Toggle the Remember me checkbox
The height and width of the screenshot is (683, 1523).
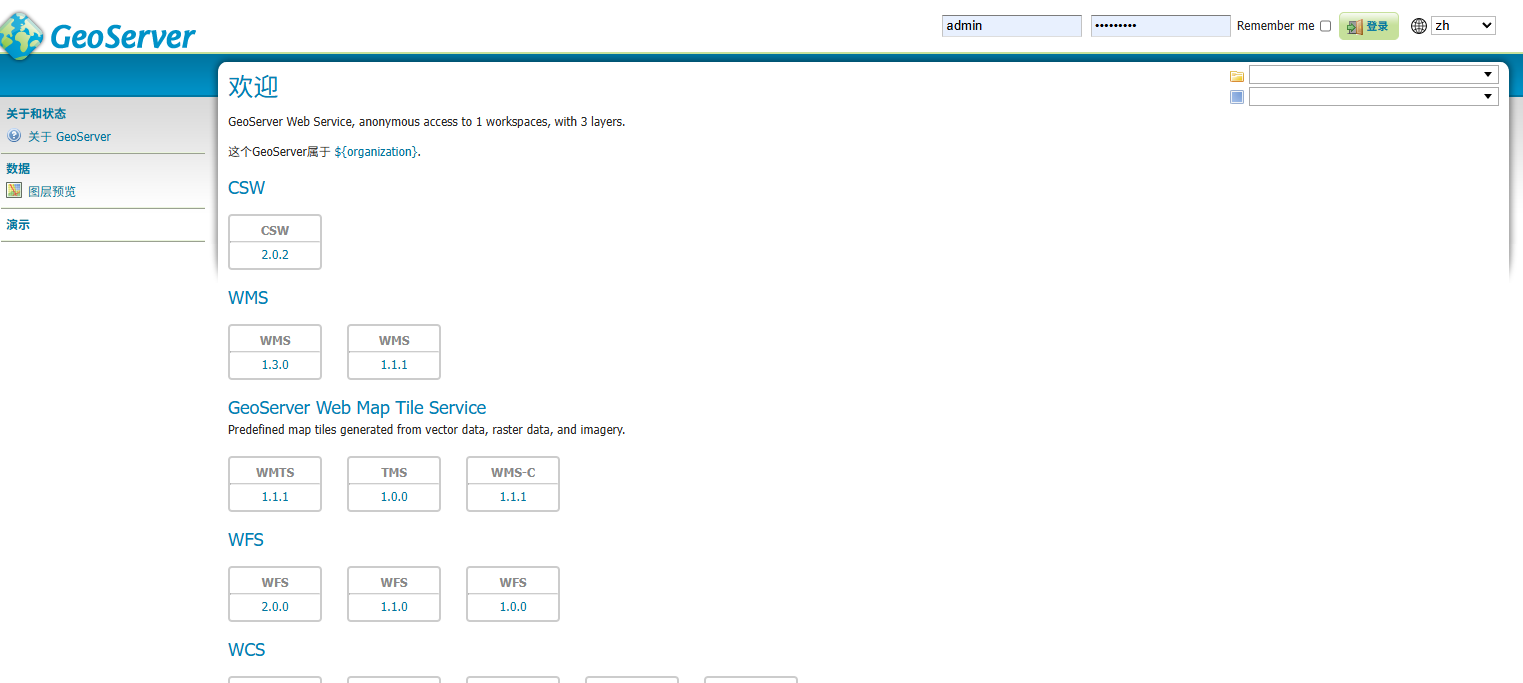coord(1326,26)
